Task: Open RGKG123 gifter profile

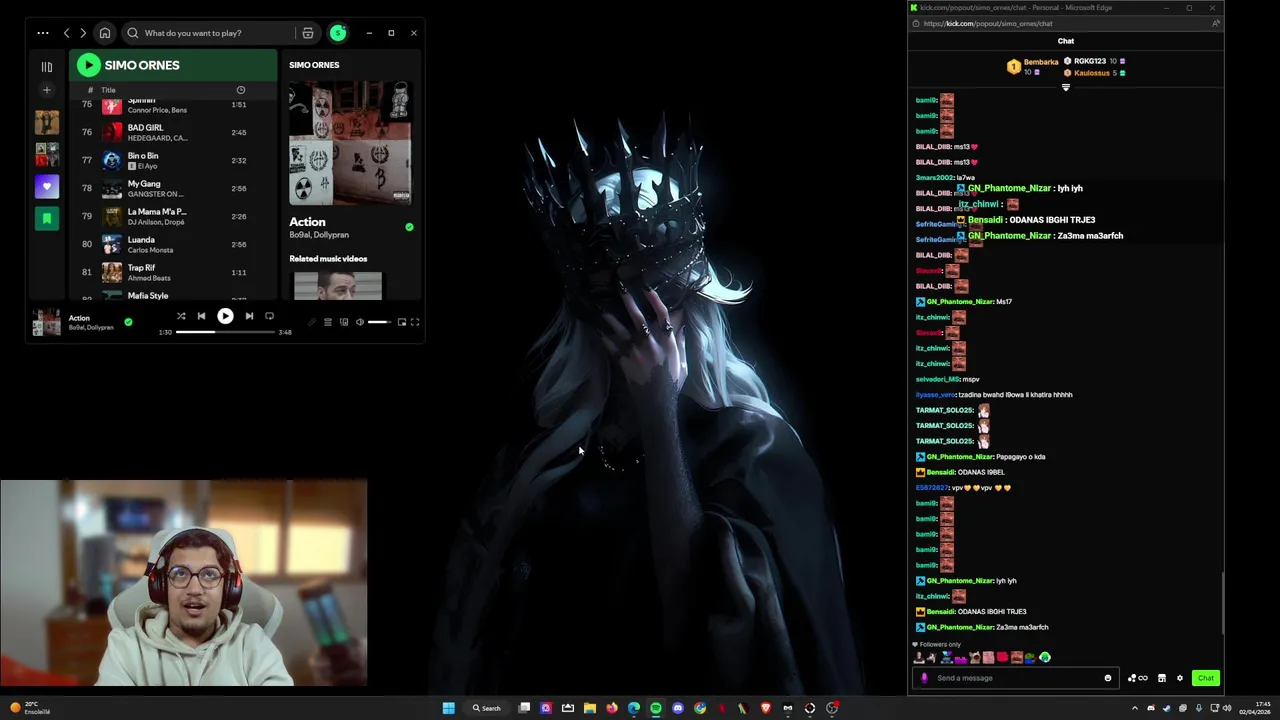Action: [1090, 61]
